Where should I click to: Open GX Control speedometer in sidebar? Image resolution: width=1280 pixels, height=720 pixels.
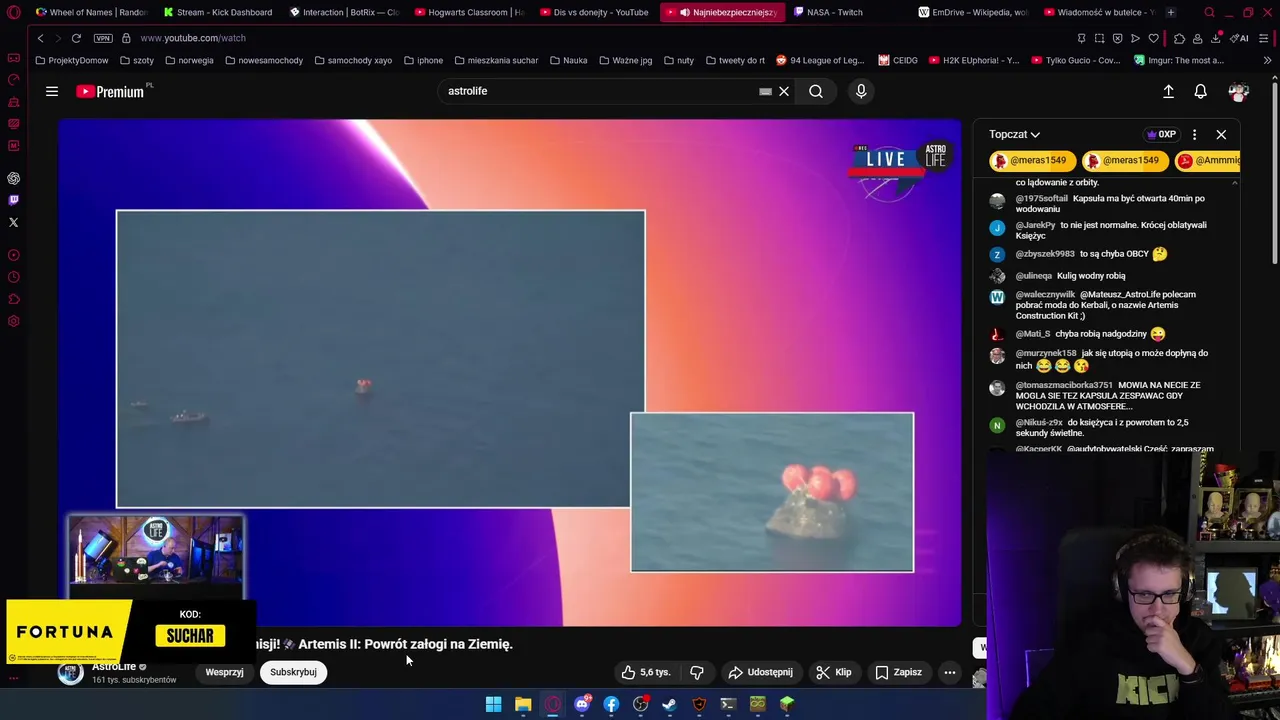click(x=14, y=80)
